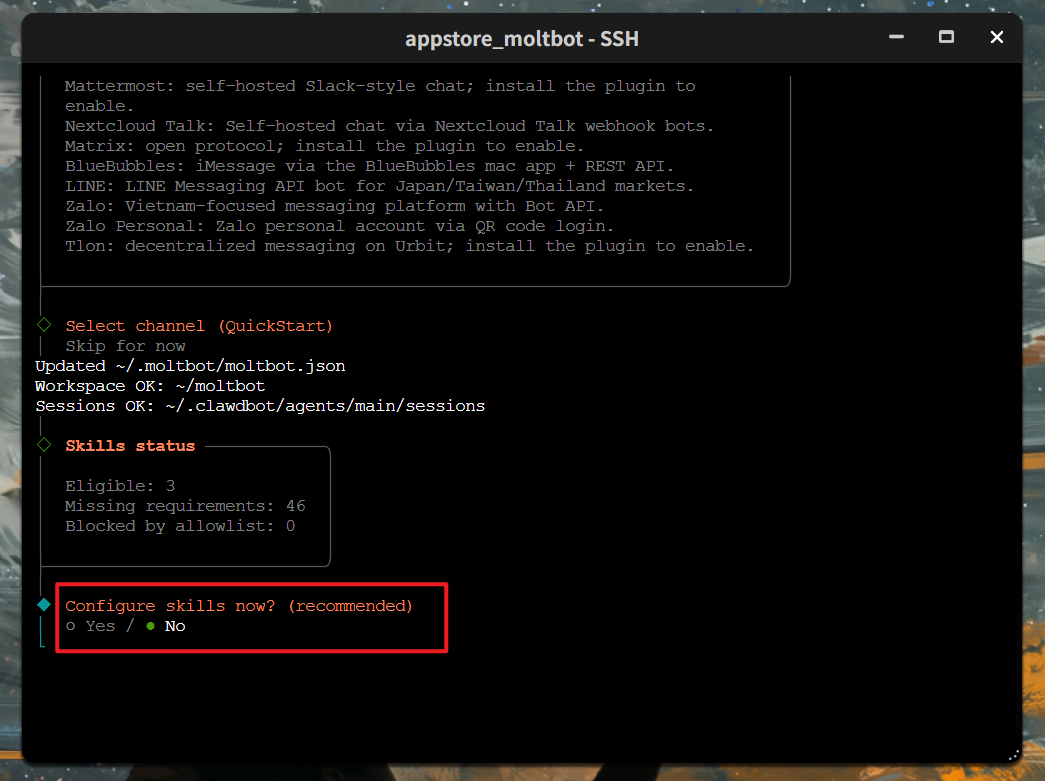Screen dimensions: 1045x781
Task: Select the Yes radio option
Action: (x=91, y=626)
